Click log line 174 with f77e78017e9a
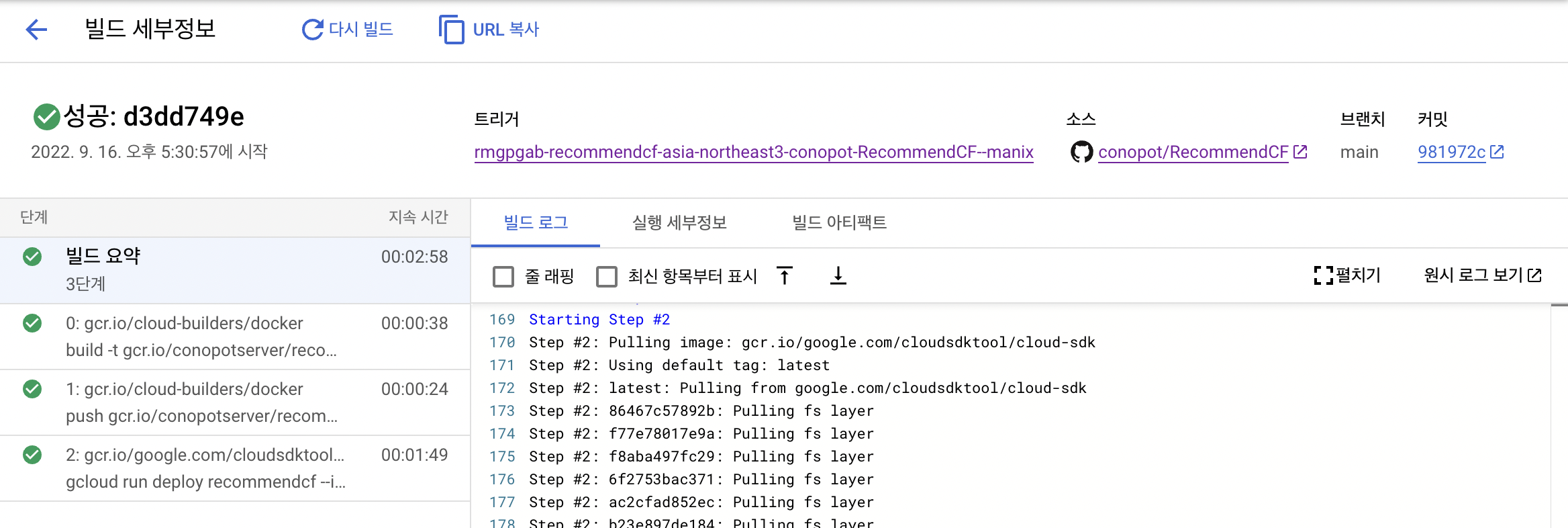Screen dimensions: 1568x528 click(x=701, y=434)
